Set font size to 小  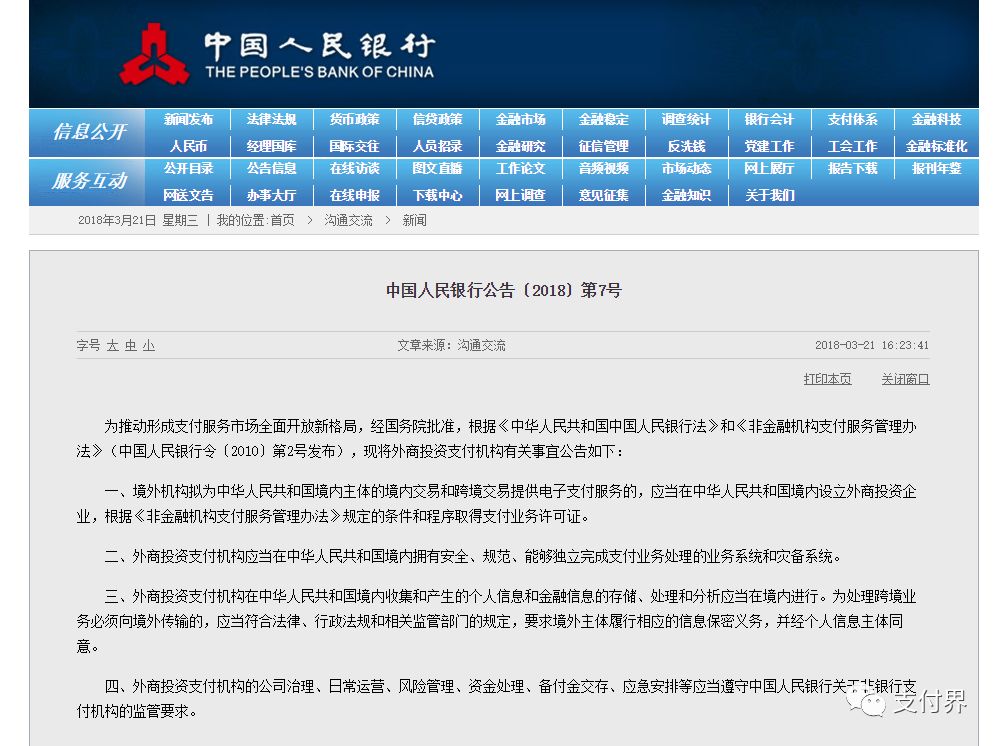[149, 346]
